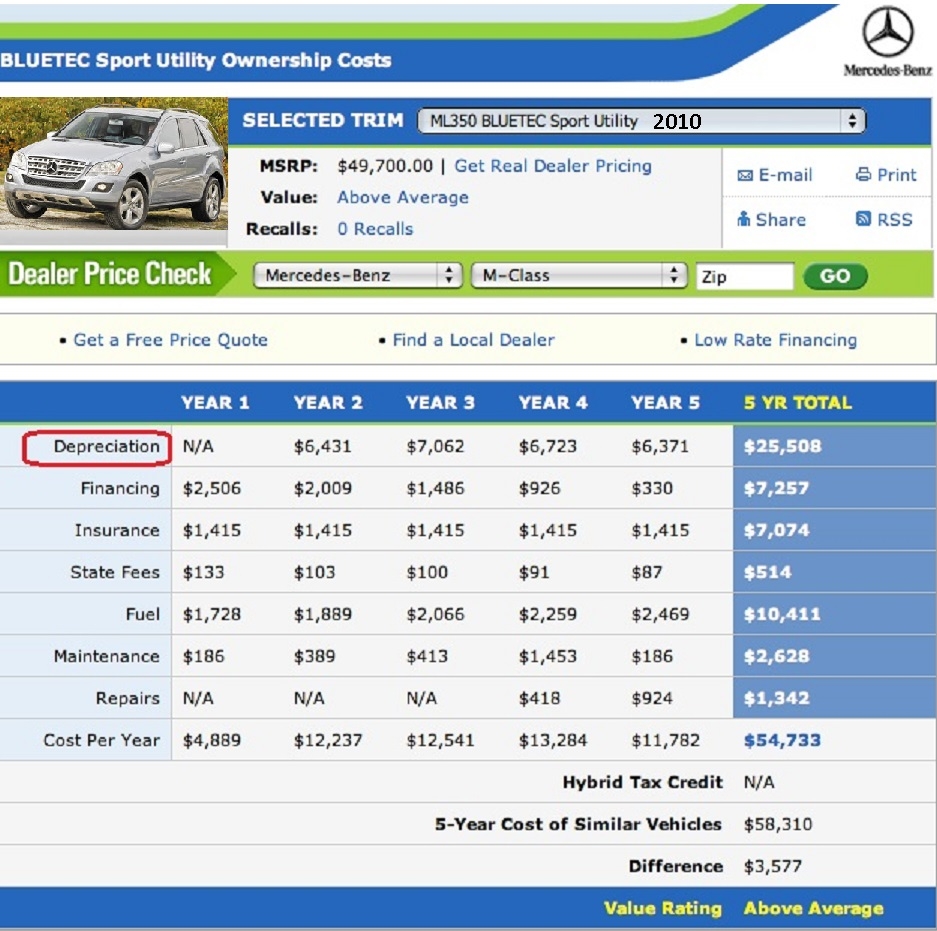937x931 pixels.
Task: Click Year 1 financing $2,506
Action: [x=212, y=488]
